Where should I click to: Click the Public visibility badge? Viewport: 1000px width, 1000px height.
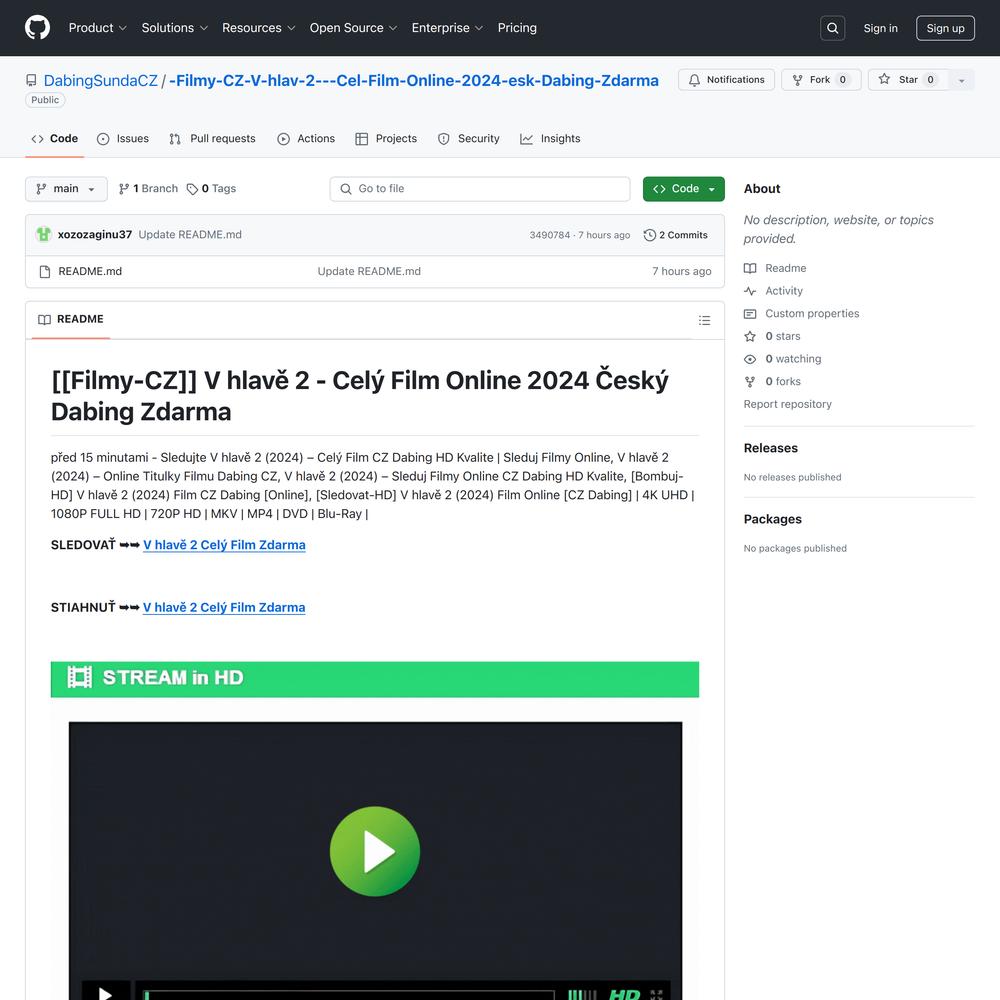[45, 100]
